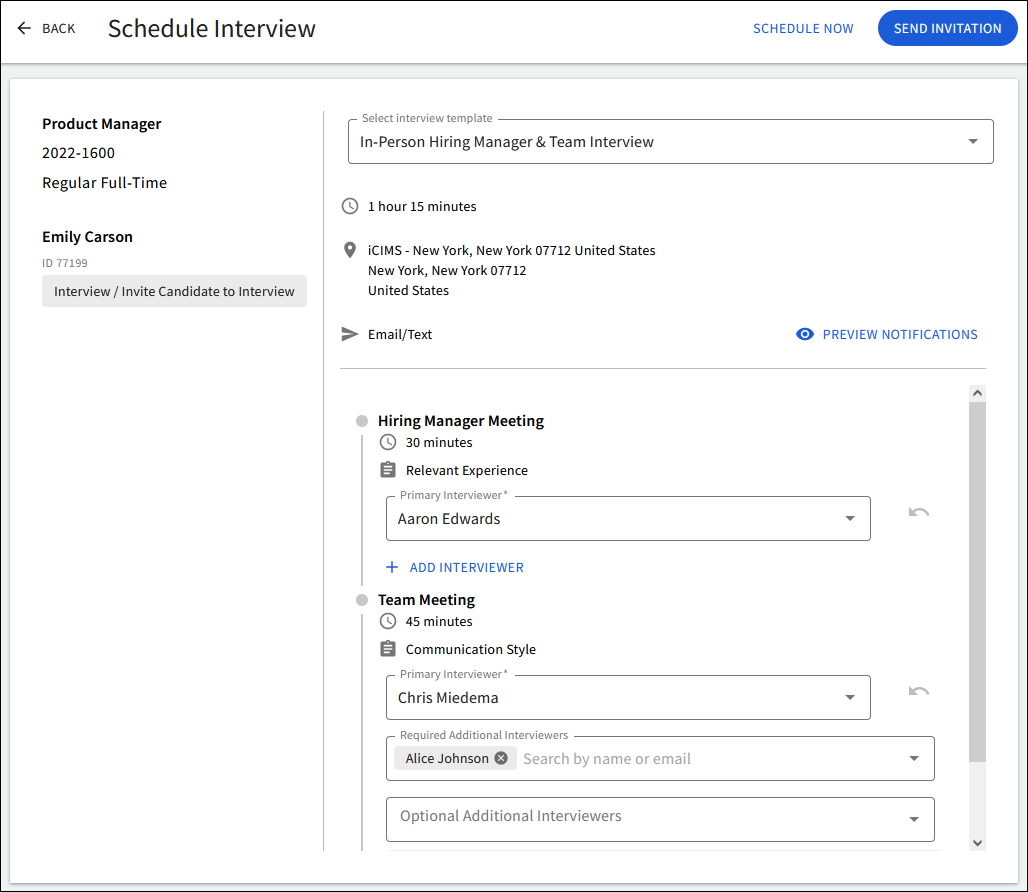The image size is (1028, 892).
Task: Click the clipboard icon beside Relevant Experience
Action: coord(387,469)
